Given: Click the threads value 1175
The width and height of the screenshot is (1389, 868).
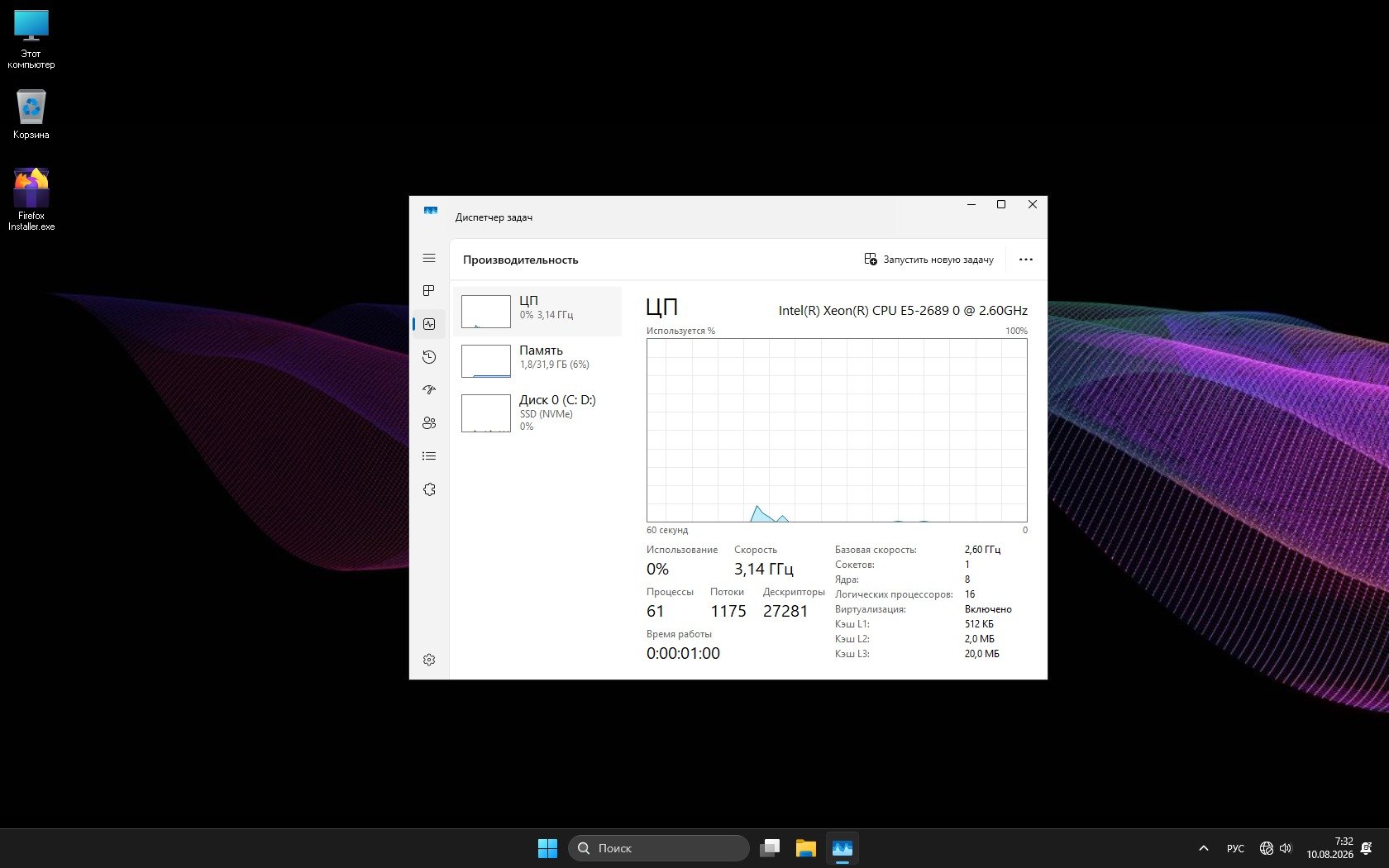Looking at the screenshot, I should (728, 612).
